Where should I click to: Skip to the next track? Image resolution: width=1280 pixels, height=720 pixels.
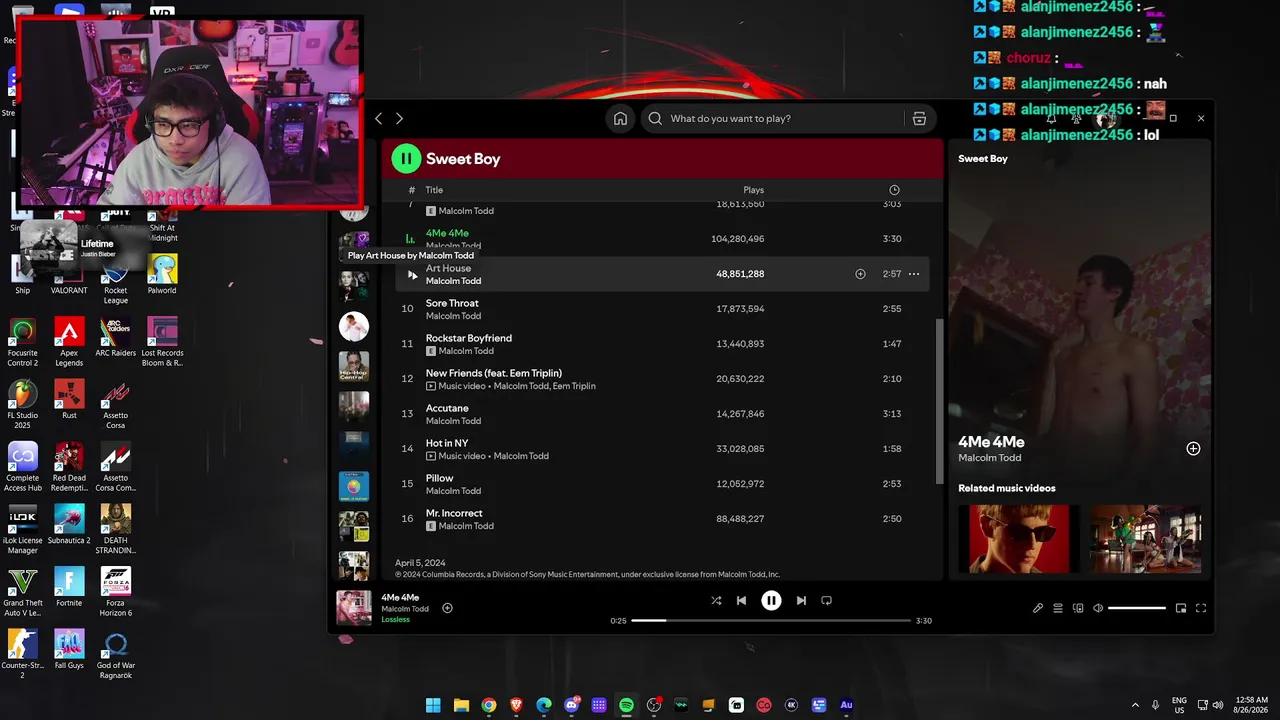pyautogui.click(x=801, y=600)
